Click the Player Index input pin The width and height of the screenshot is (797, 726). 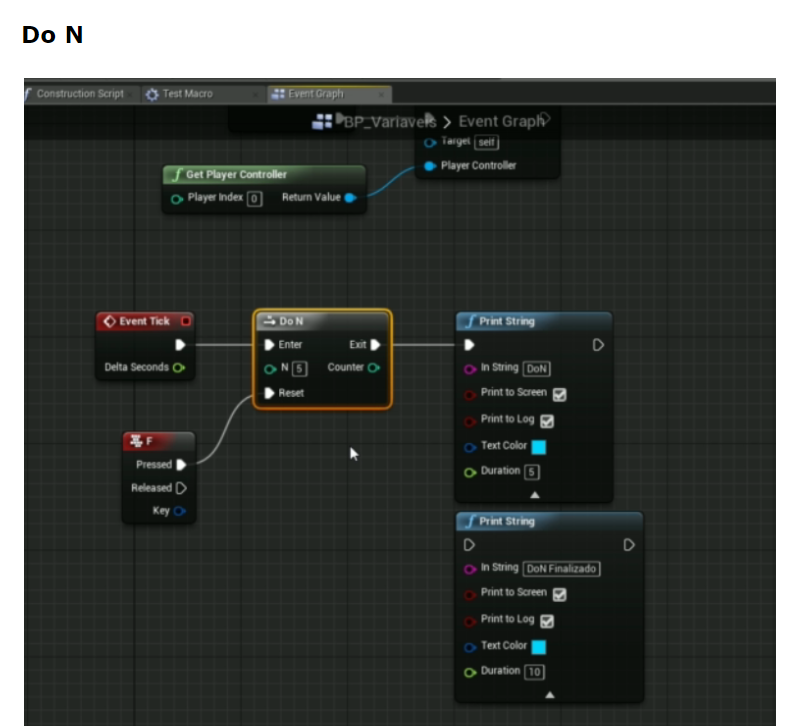(176, 199)
